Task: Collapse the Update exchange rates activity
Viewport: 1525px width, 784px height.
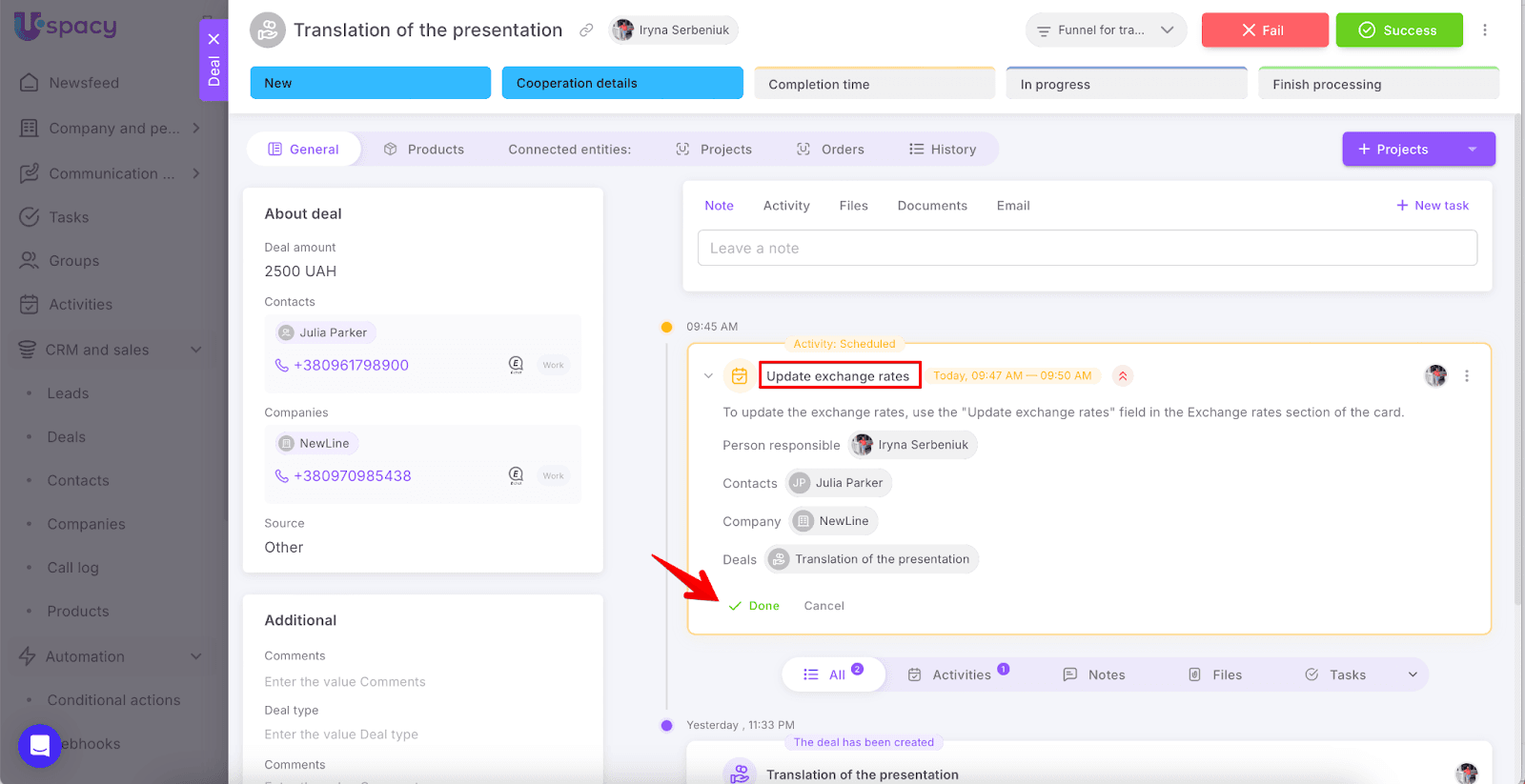Action: [708, 376]
